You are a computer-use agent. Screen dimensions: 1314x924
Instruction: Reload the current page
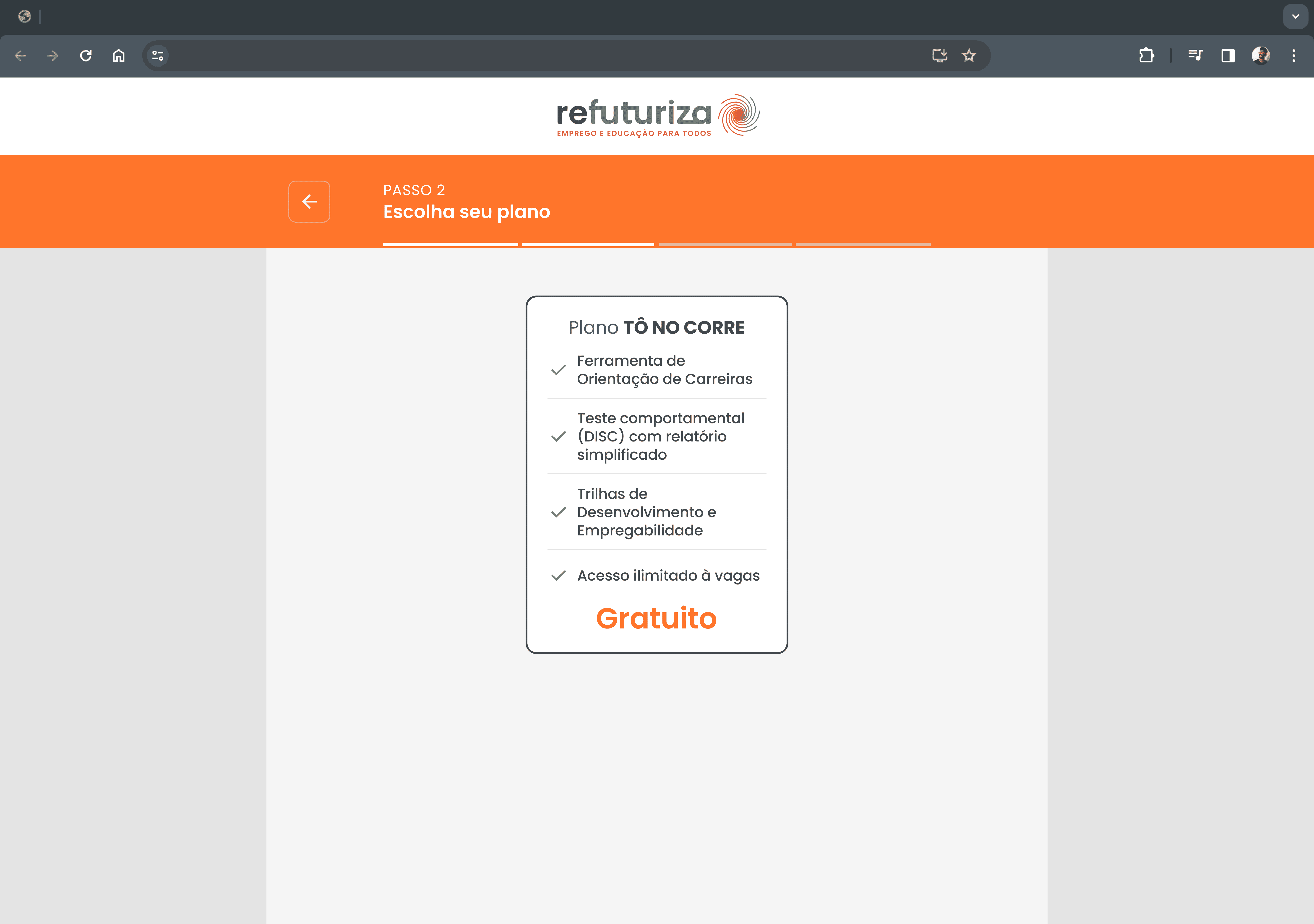86,55
